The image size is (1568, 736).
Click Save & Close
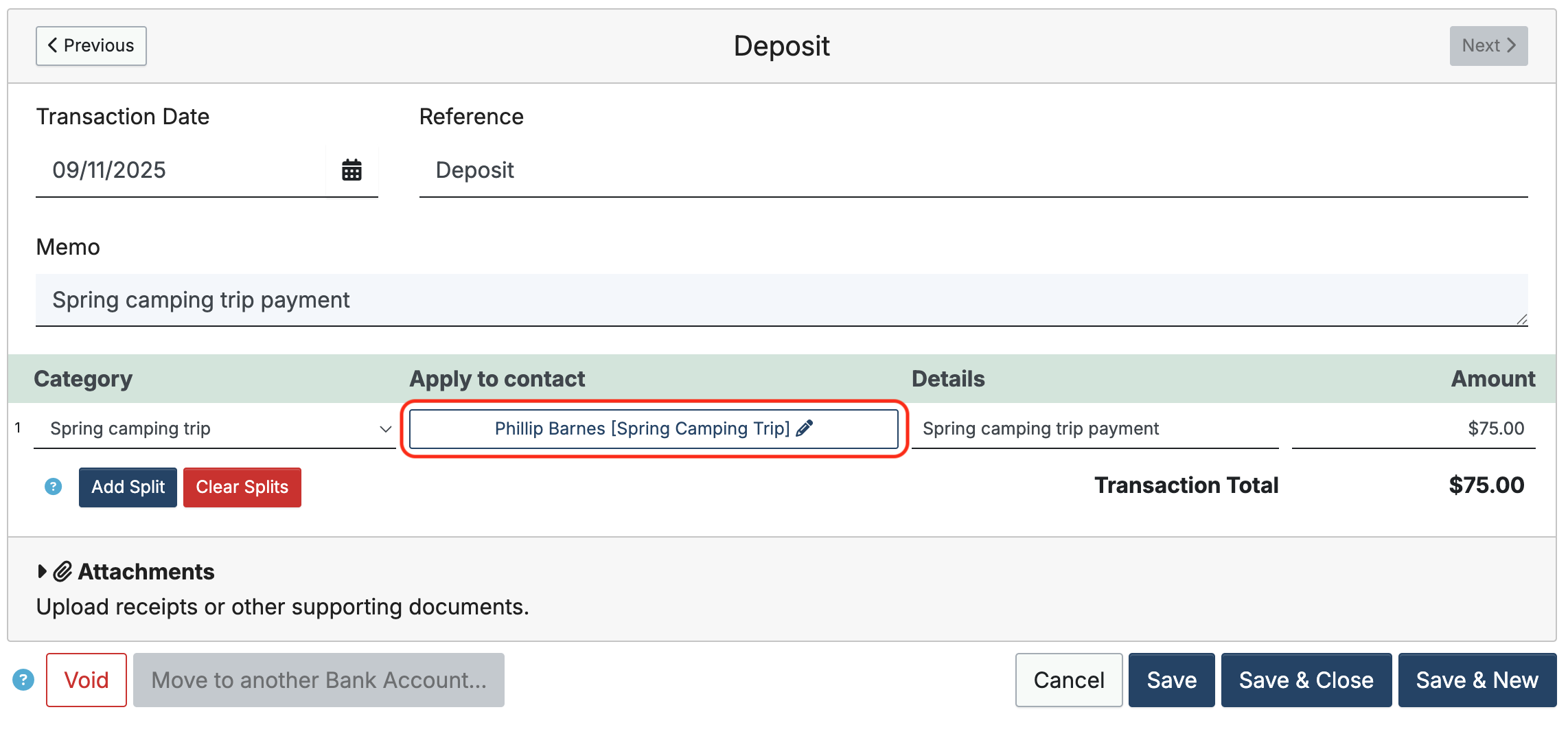pos(1306,680)
